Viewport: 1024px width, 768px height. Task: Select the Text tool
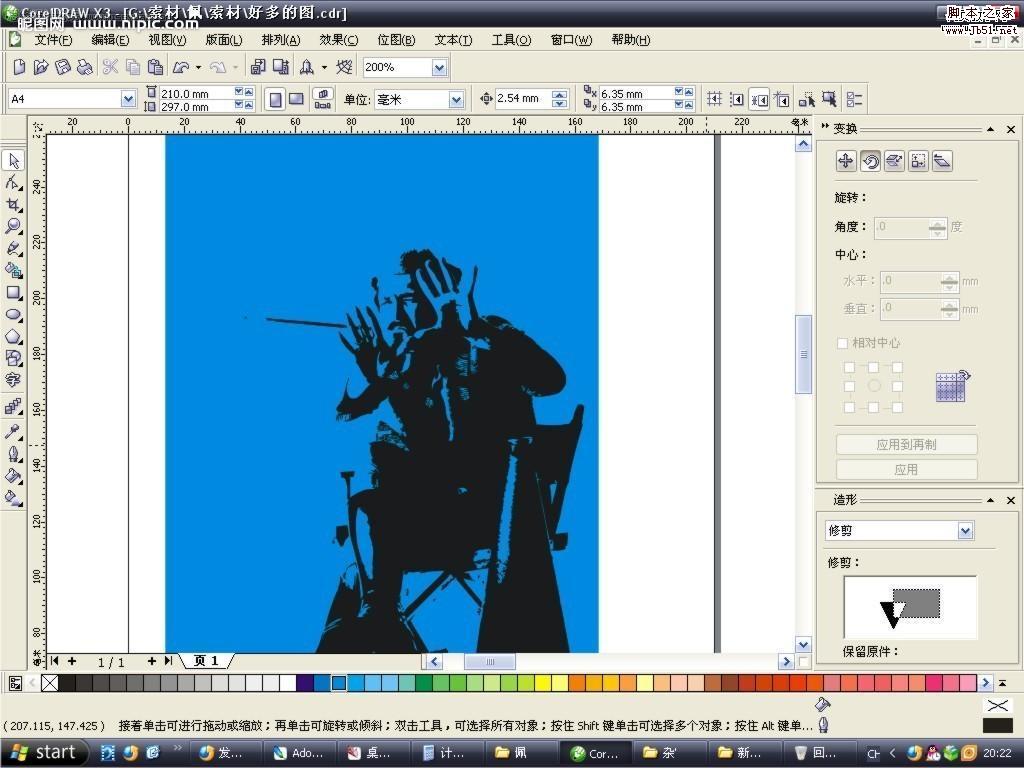(14, 380)
